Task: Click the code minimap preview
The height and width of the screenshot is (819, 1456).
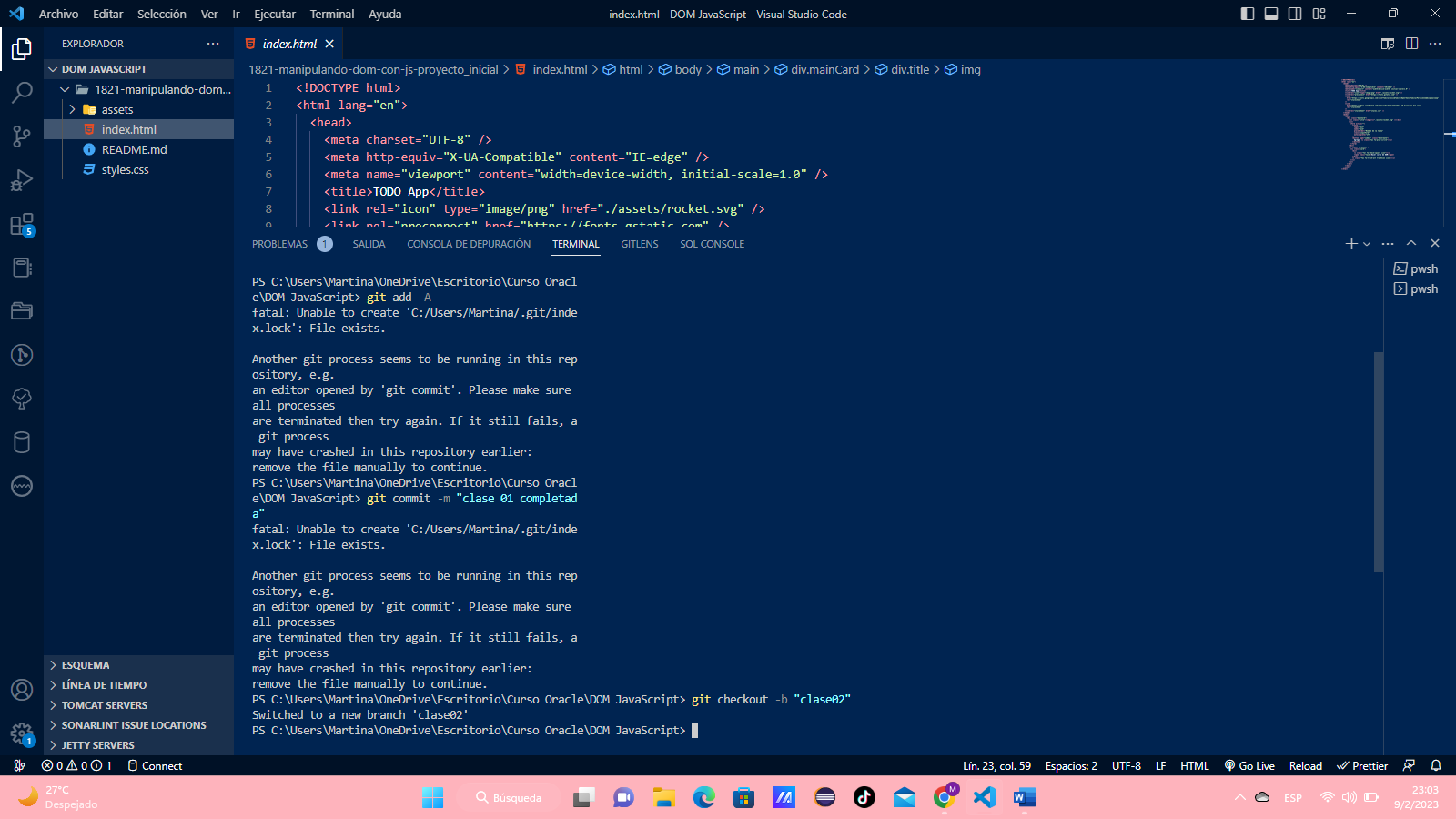Action: (1390, 124)
